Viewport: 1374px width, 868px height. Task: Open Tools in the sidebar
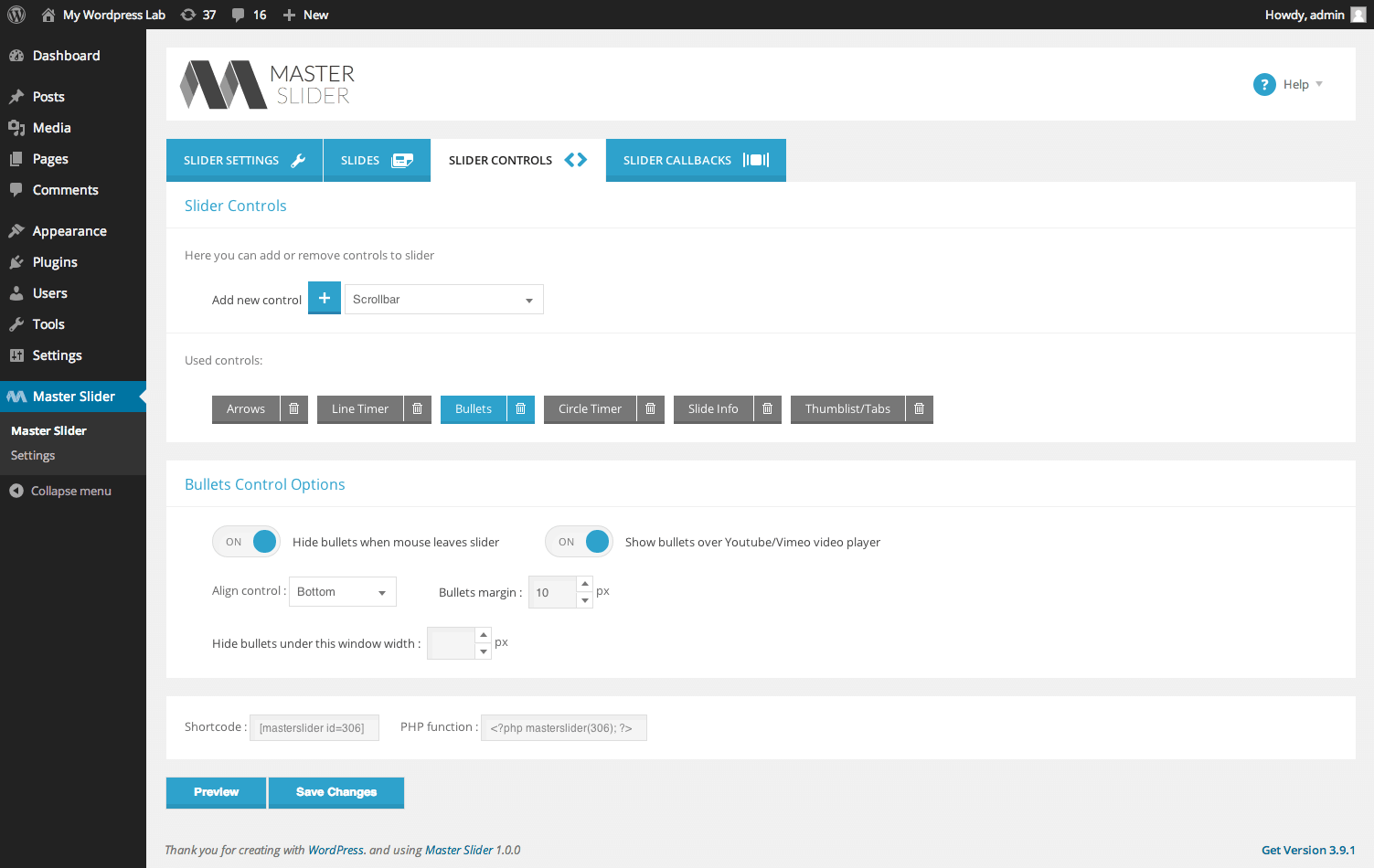coord(73,324)
